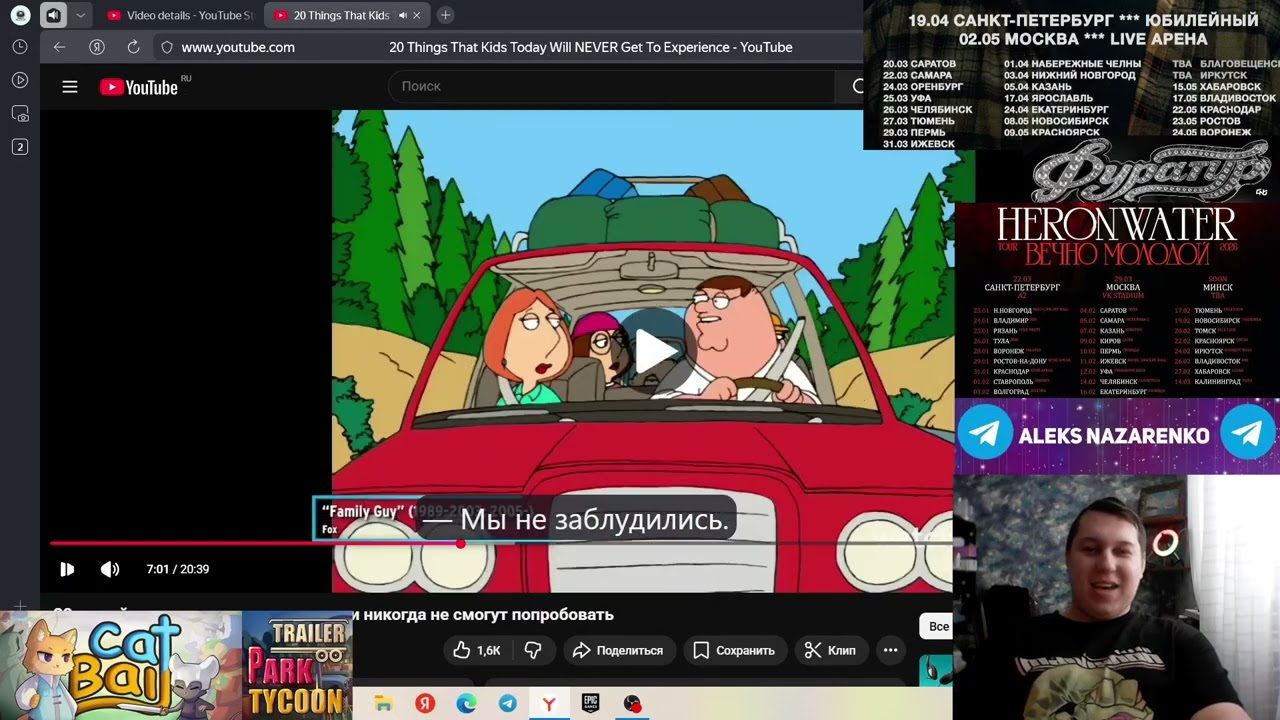This screenshot has width=1280, height=720.
Task: Launch red Yandex icon in taskbar
Action: pos(425,704)
